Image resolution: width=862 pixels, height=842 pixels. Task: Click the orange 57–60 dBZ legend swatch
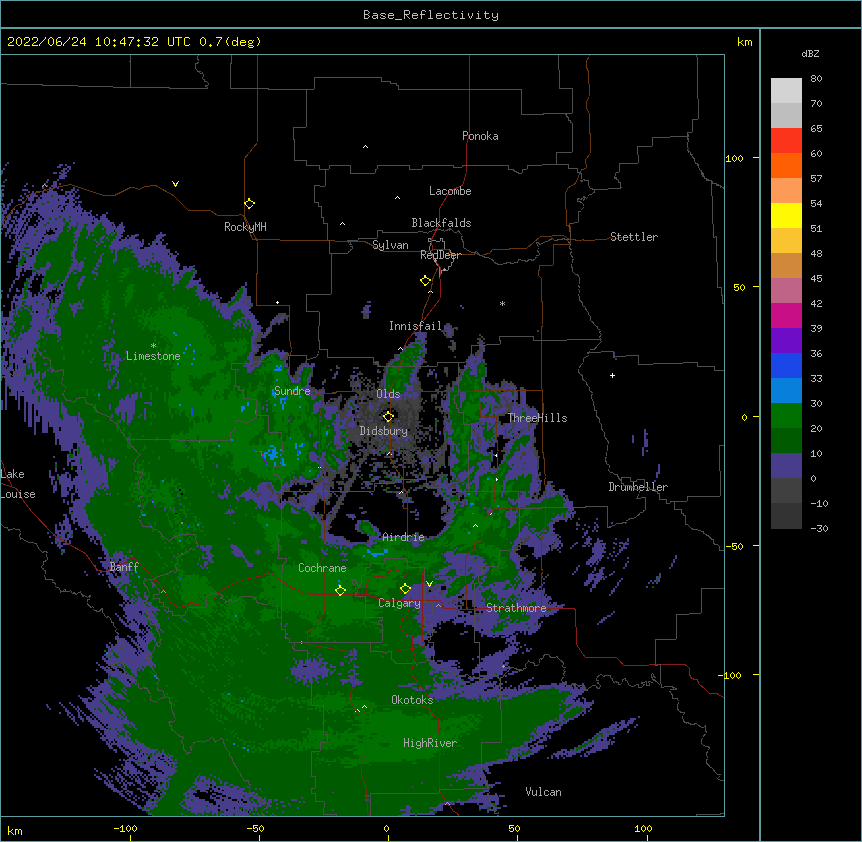(786, 165)
